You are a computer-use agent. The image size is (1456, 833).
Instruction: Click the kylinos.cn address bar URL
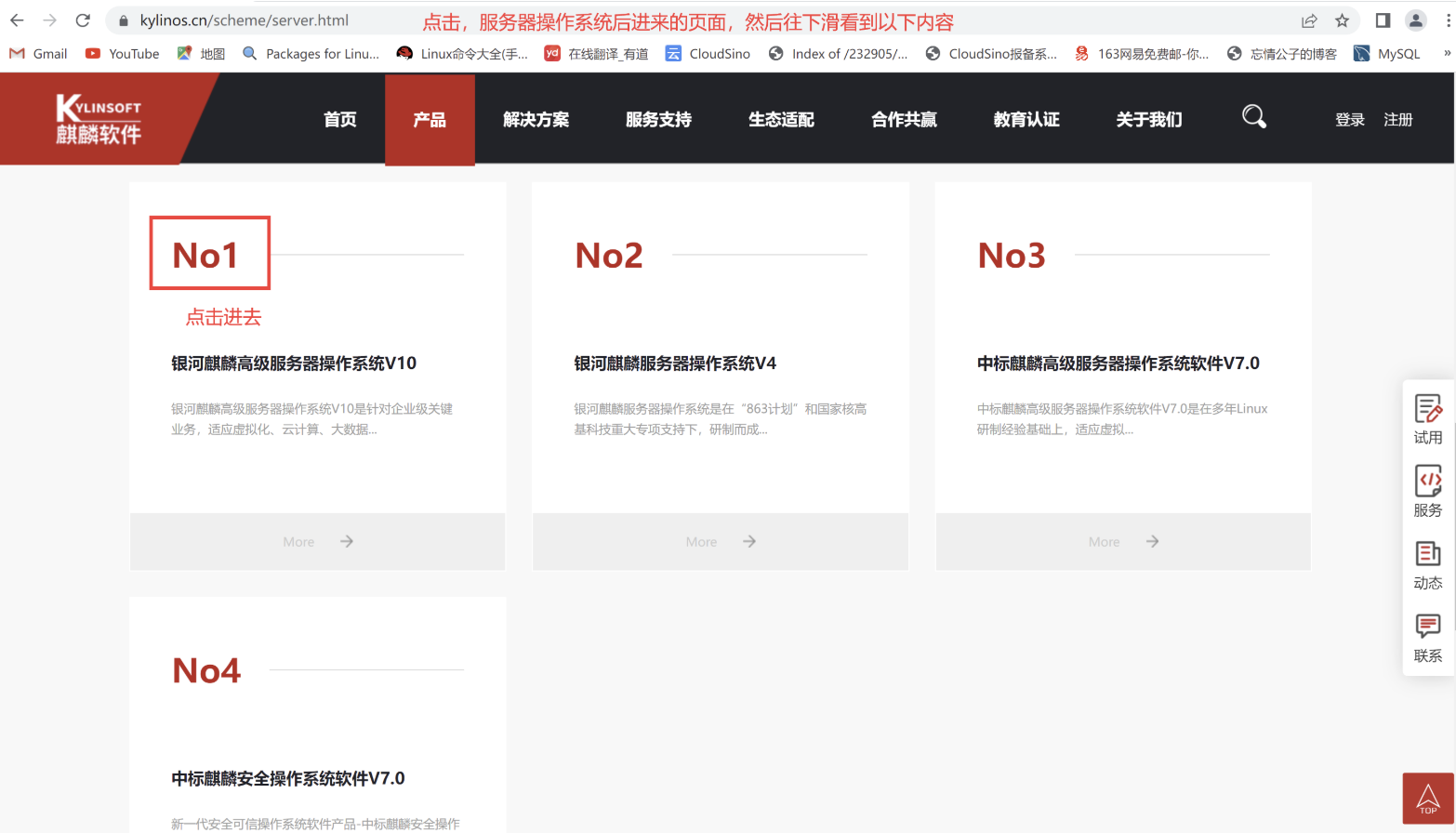[245, 20]
